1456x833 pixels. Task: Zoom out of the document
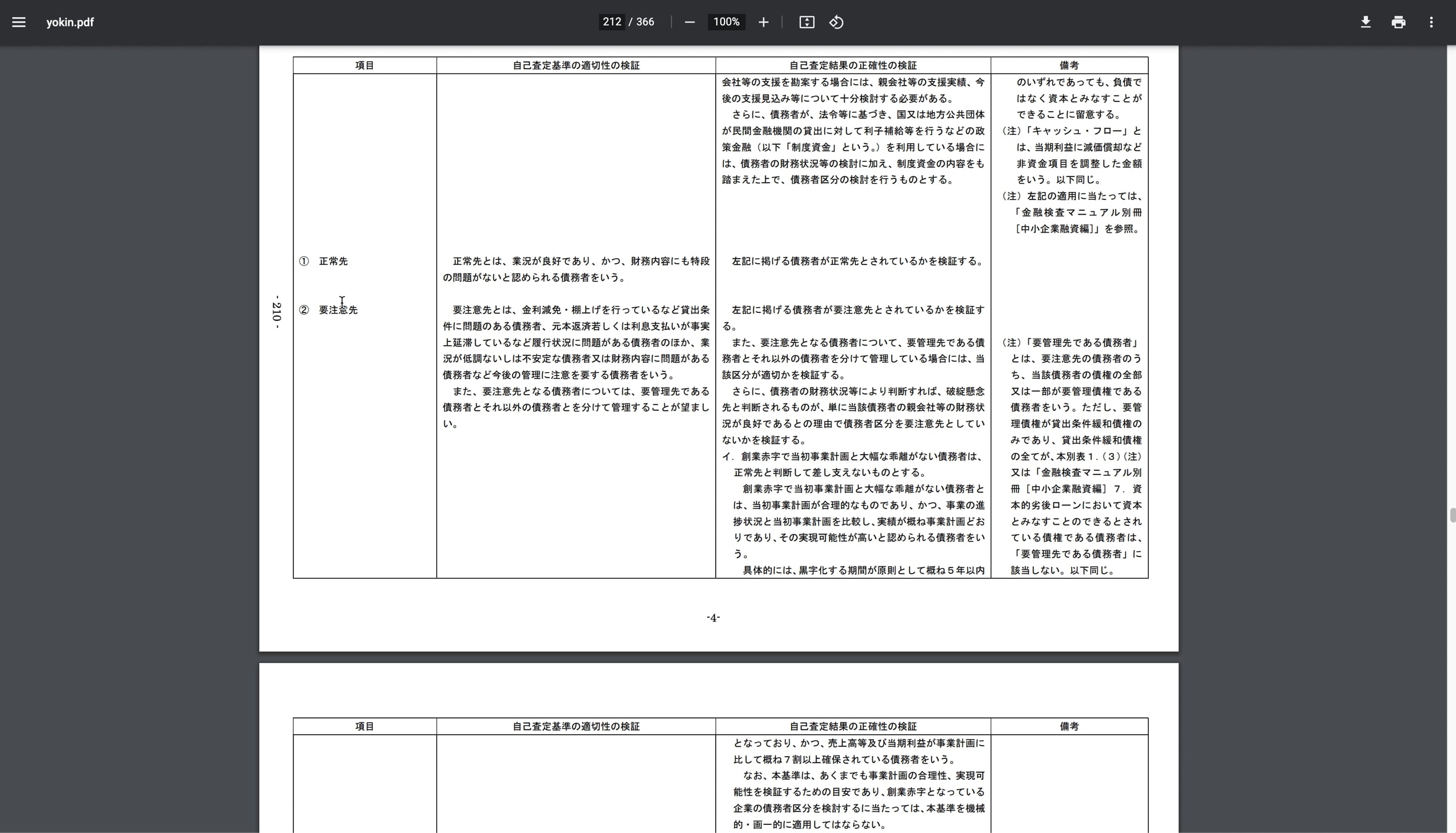[x=689, y=22]
